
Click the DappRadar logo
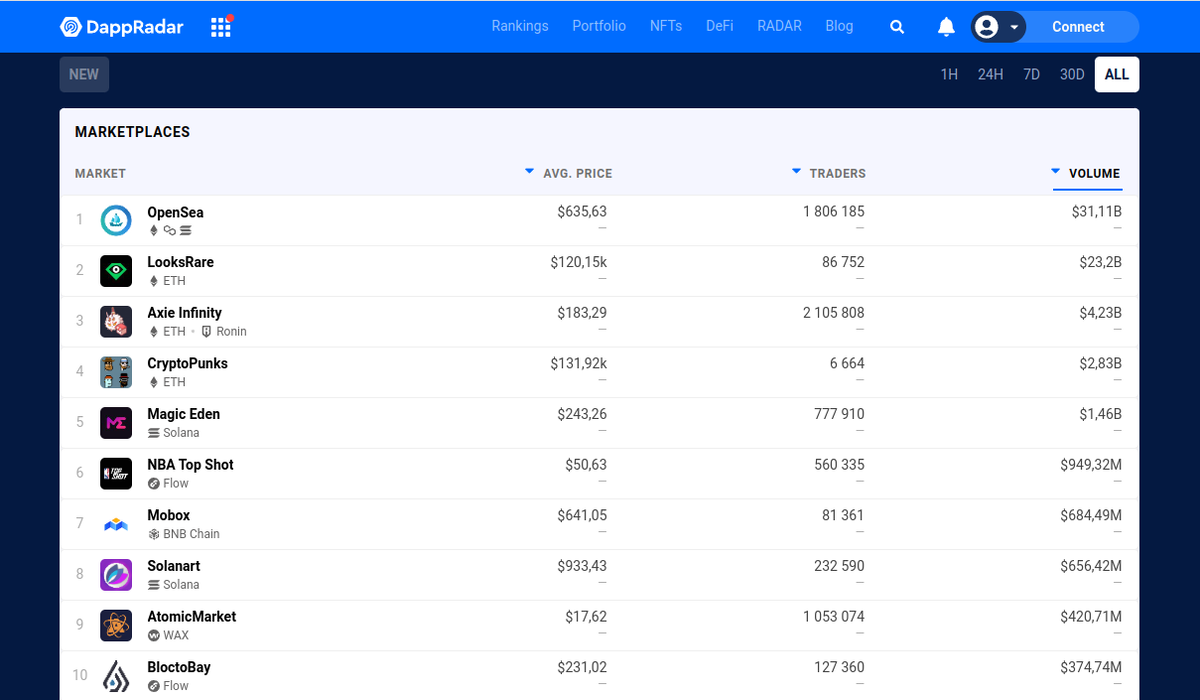point(121,26)
